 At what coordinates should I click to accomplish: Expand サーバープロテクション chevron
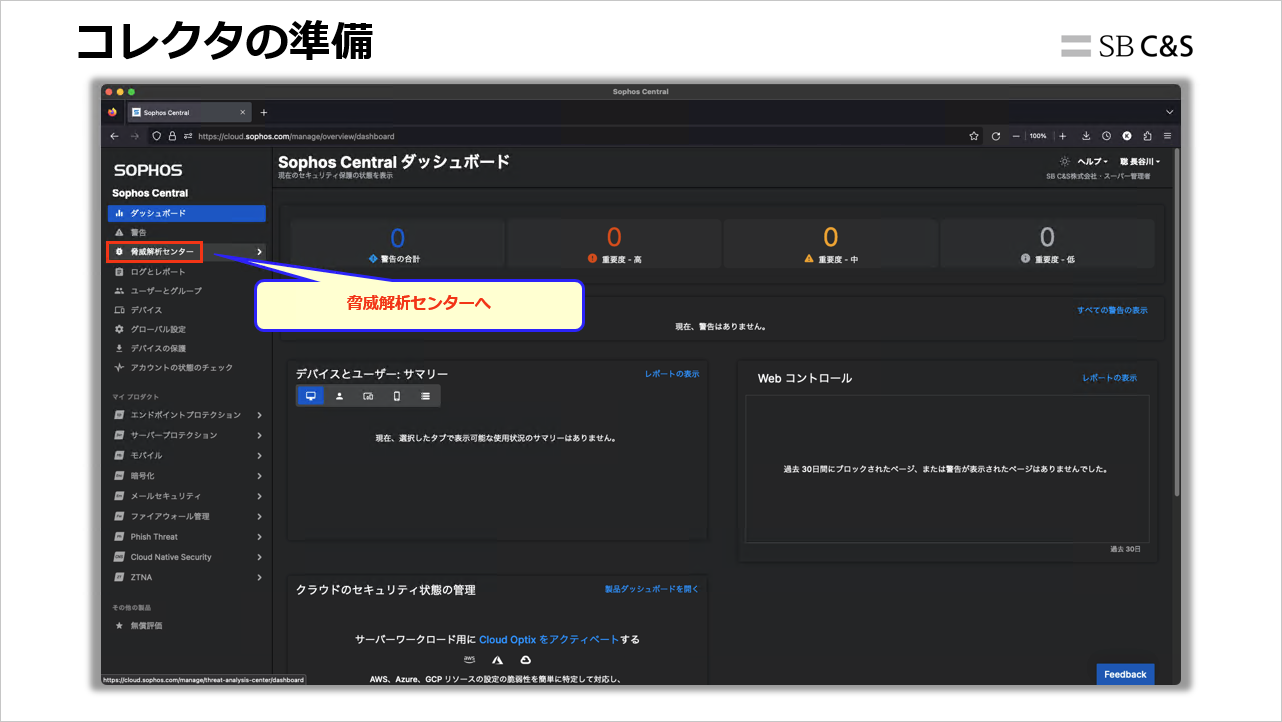coord(259,435)
